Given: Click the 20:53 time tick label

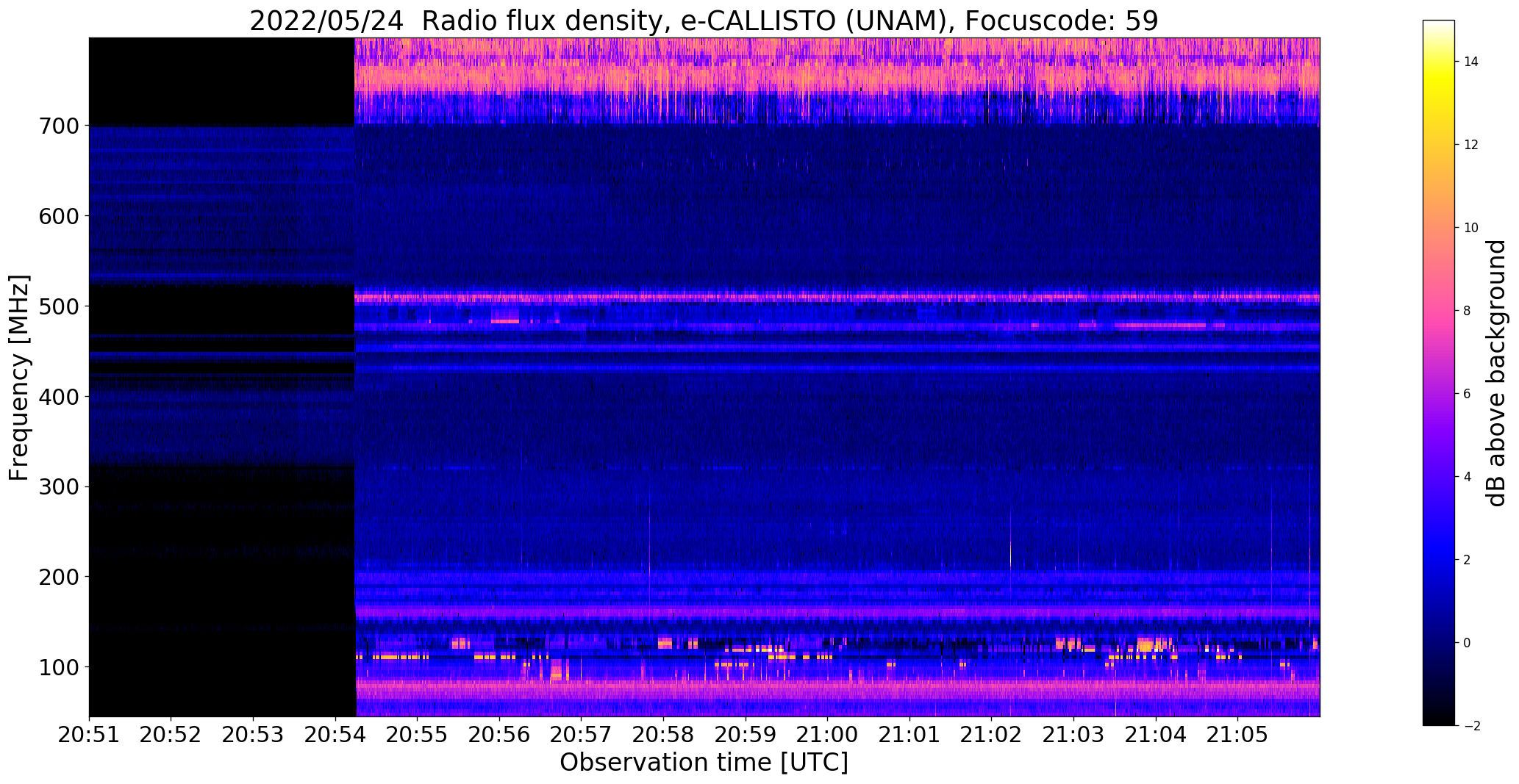Looking at the screenshot, I should [x=253, y=734].
